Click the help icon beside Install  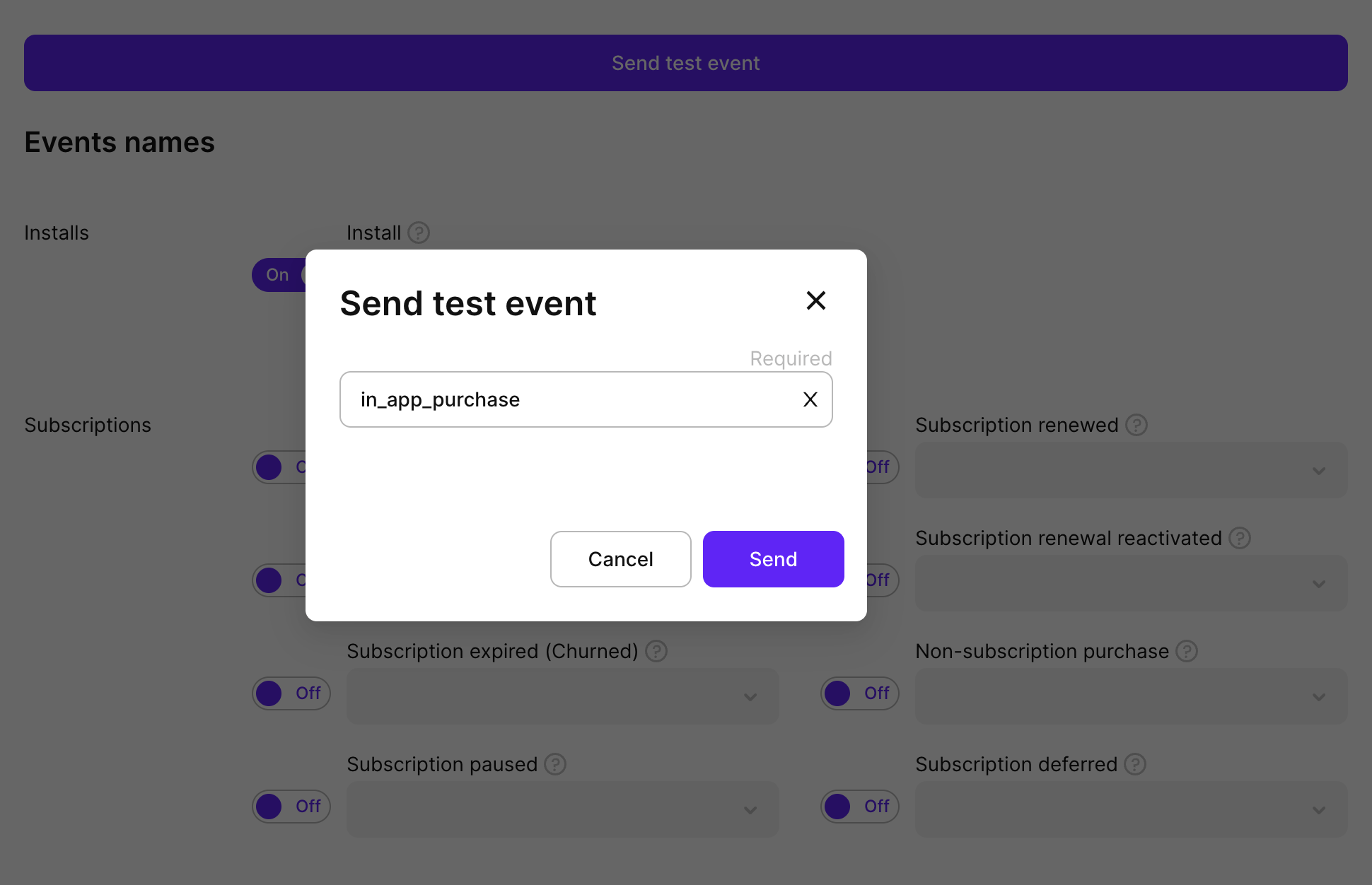pos(419,233)
